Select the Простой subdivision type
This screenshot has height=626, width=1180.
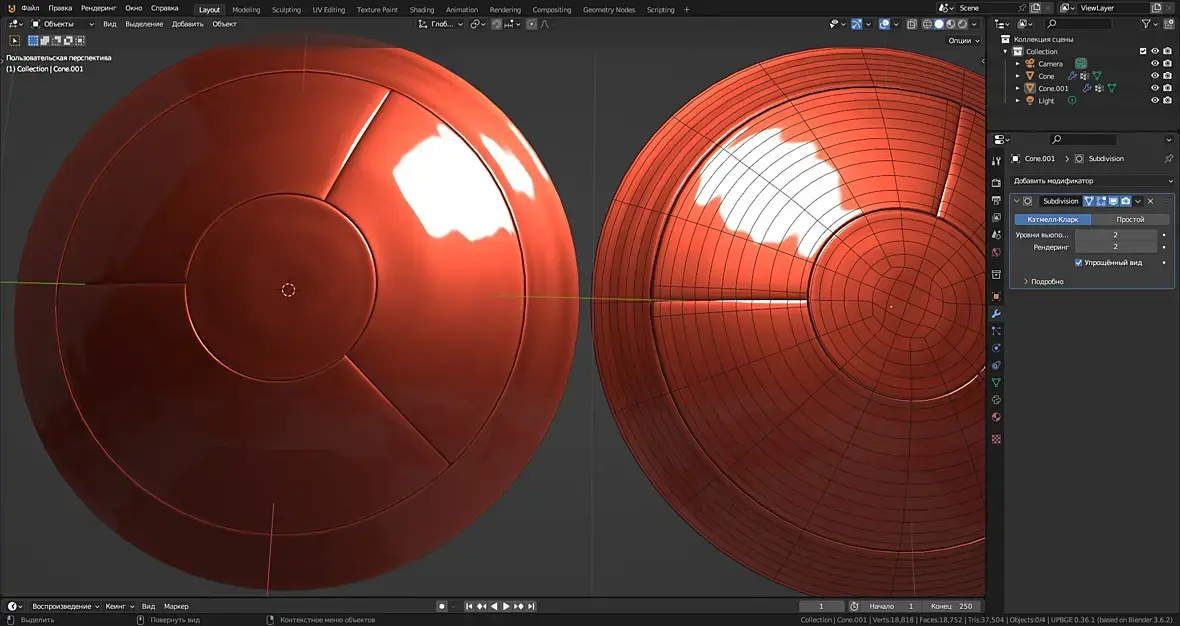pyautogui.click(x=1130, y=219)
